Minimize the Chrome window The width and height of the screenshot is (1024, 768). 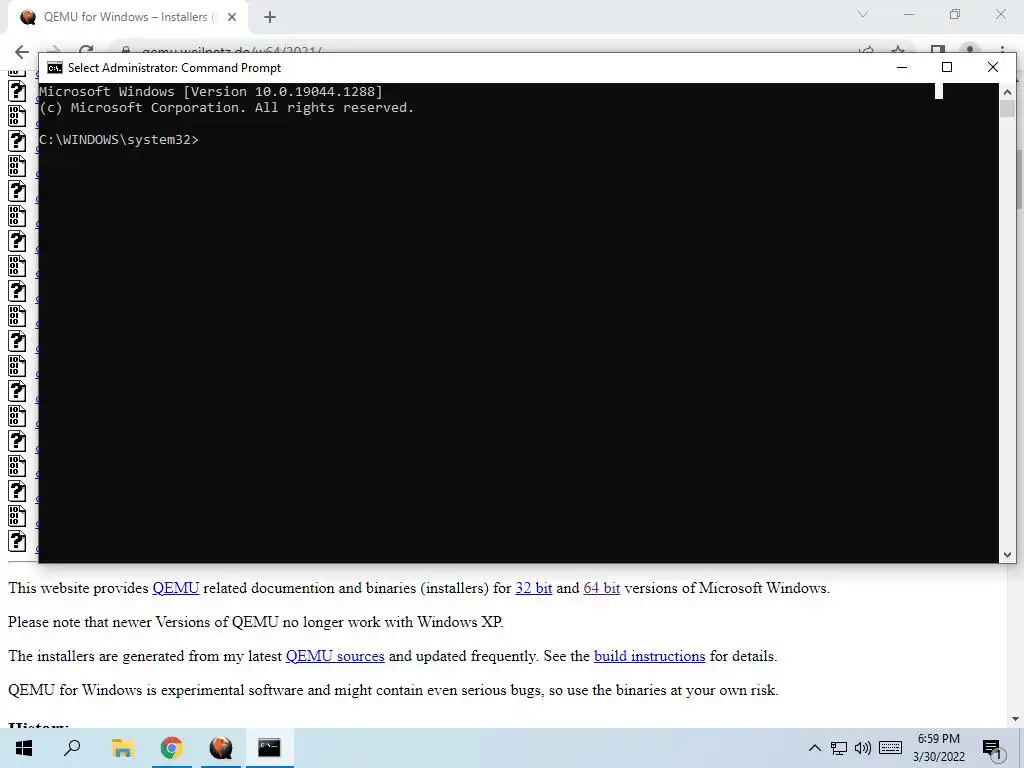point(909,14)
